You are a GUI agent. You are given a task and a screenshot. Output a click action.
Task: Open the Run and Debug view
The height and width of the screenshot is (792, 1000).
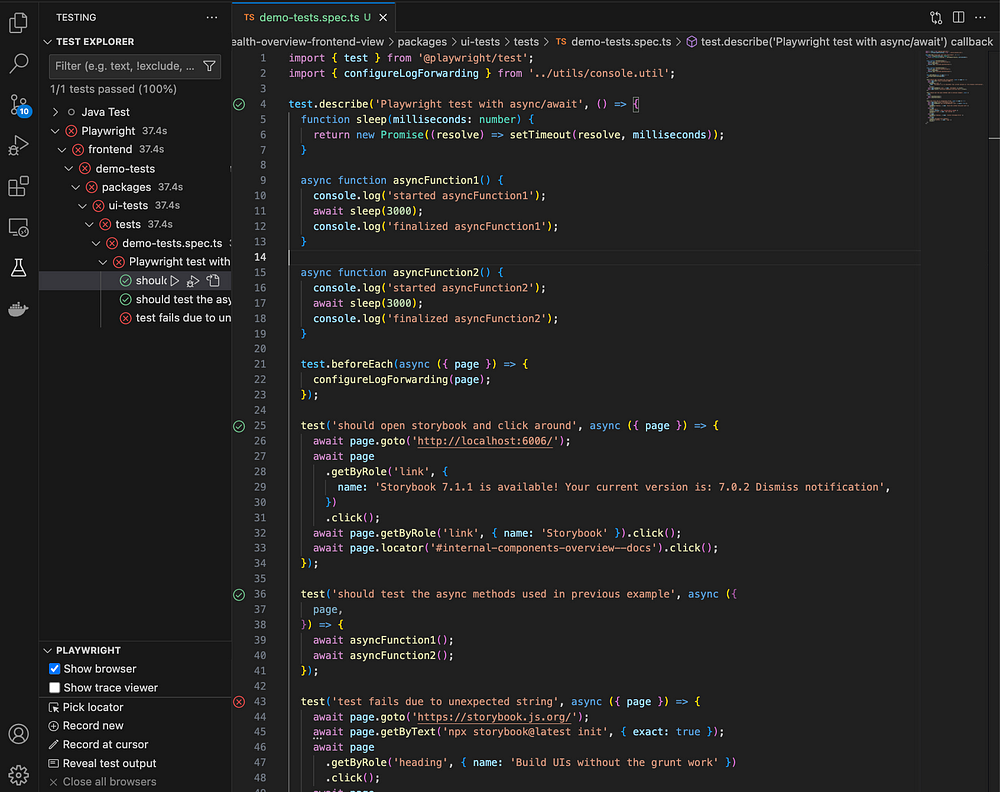pyautogui.click(x=18, y=145)
